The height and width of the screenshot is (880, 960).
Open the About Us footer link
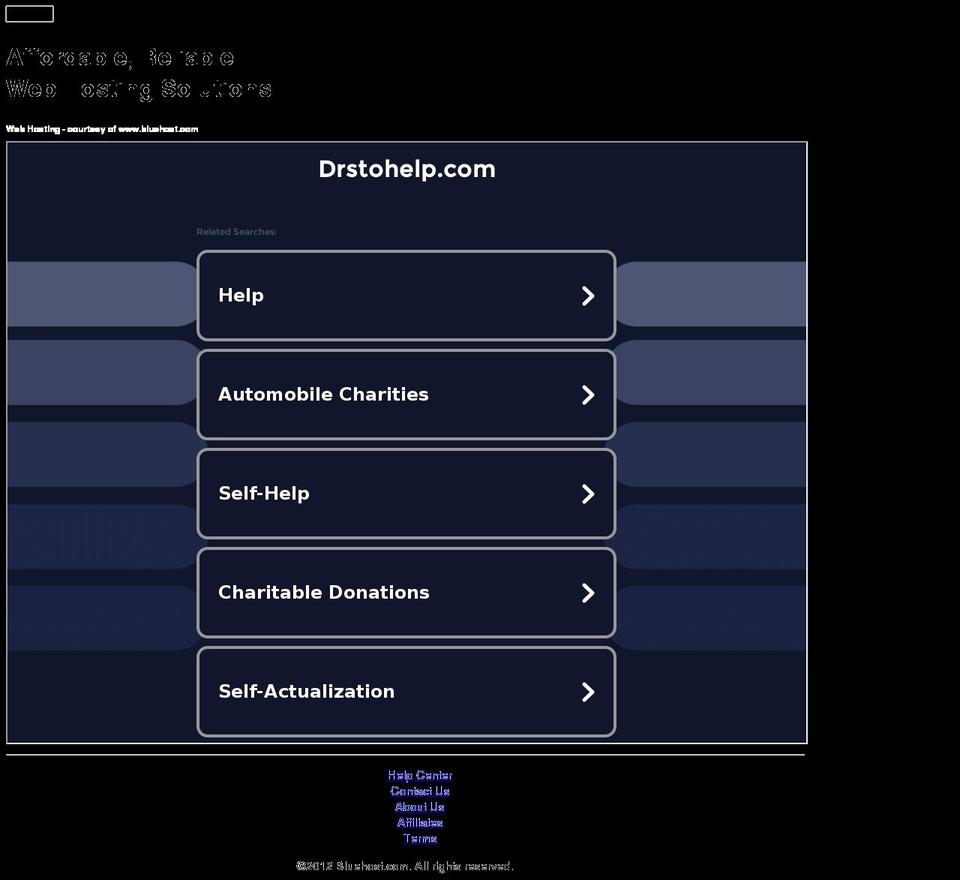[420, 807]
